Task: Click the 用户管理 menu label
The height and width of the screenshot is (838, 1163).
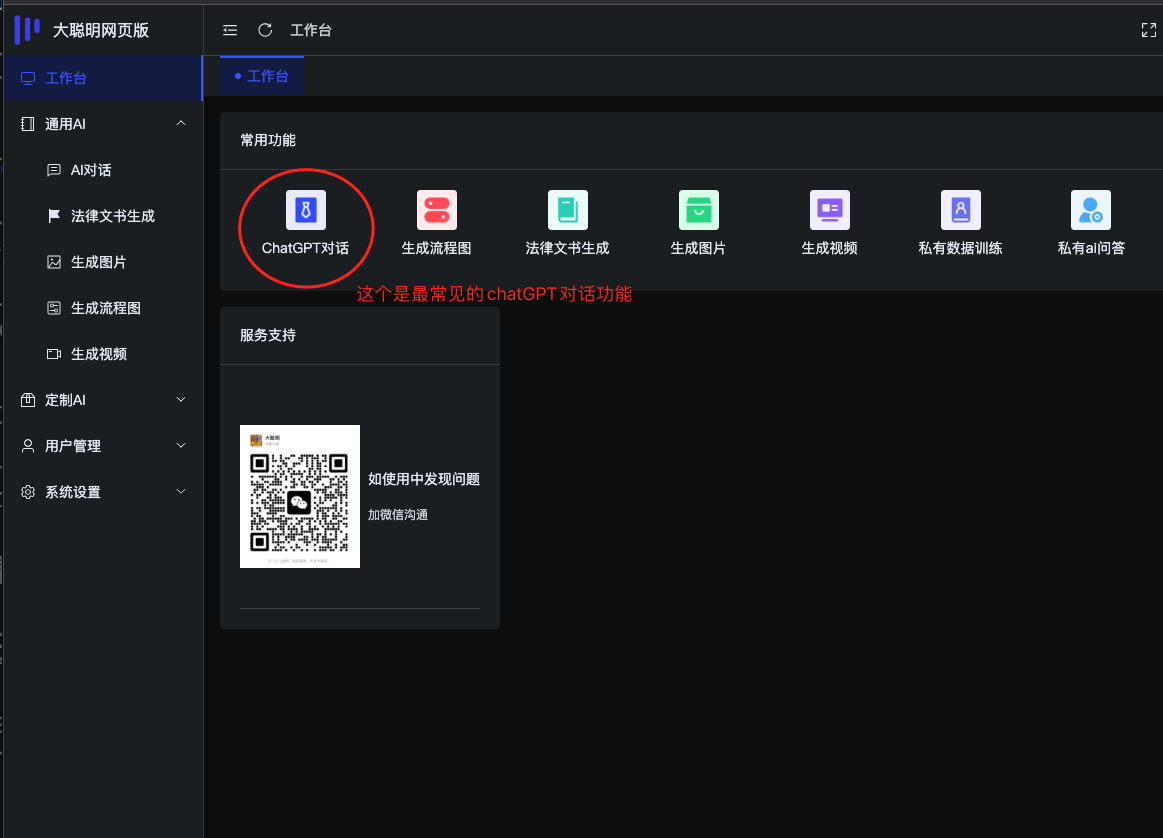Action: (73, 446)
